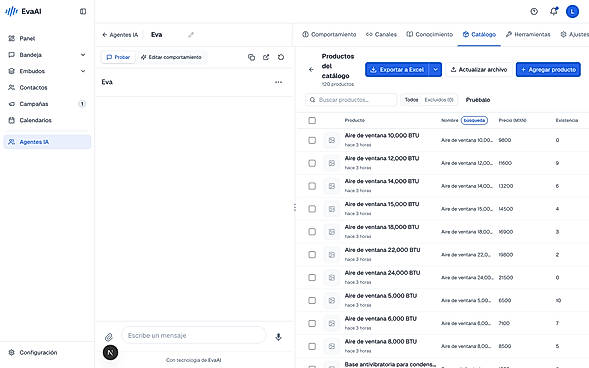
Task: Attach a file with paperclip icon
Action: (x=109, y=337)
